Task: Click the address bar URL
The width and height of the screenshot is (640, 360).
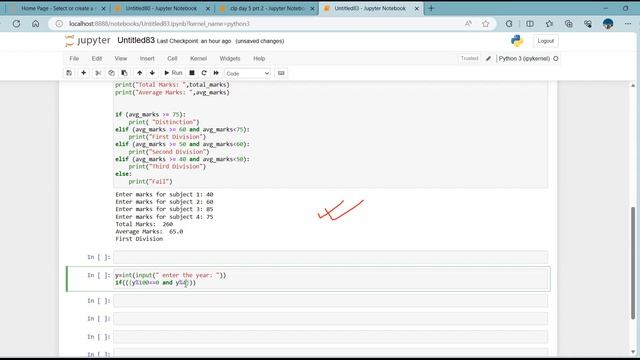Action: pyautogui.click(x=159, y=24)
